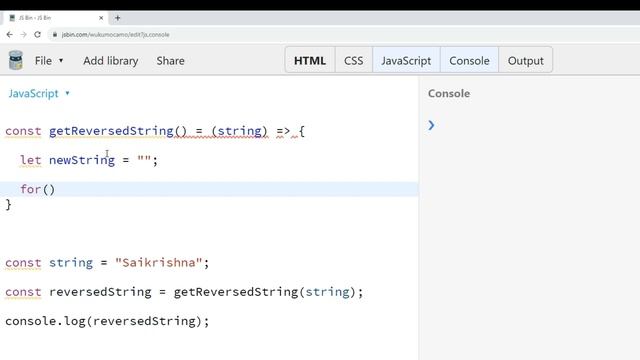Place the cursor in the 'for()' line
Screen dimensions: 640x360
pos(209,189)
